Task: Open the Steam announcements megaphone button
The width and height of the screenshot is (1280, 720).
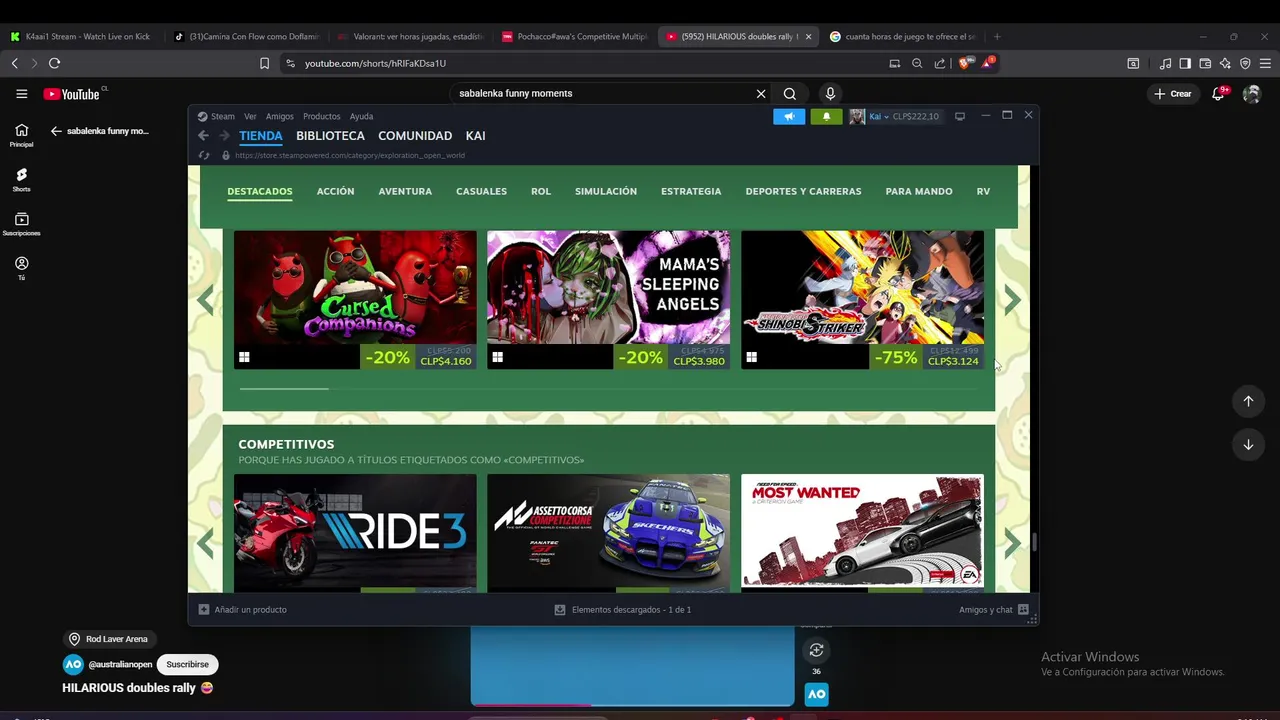Action: [789, 116]
